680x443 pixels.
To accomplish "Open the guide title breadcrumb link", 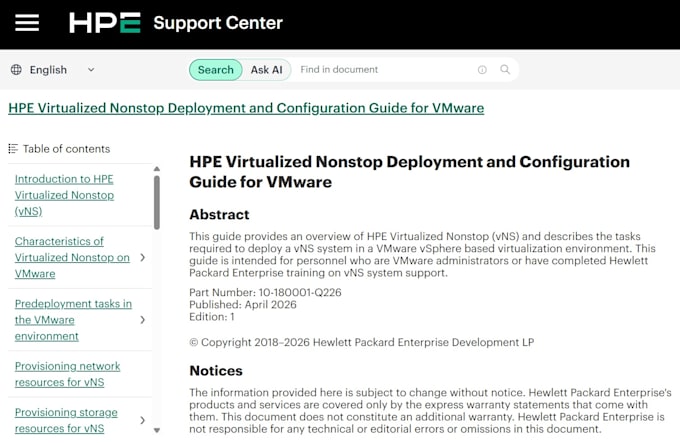I will 246,108.
